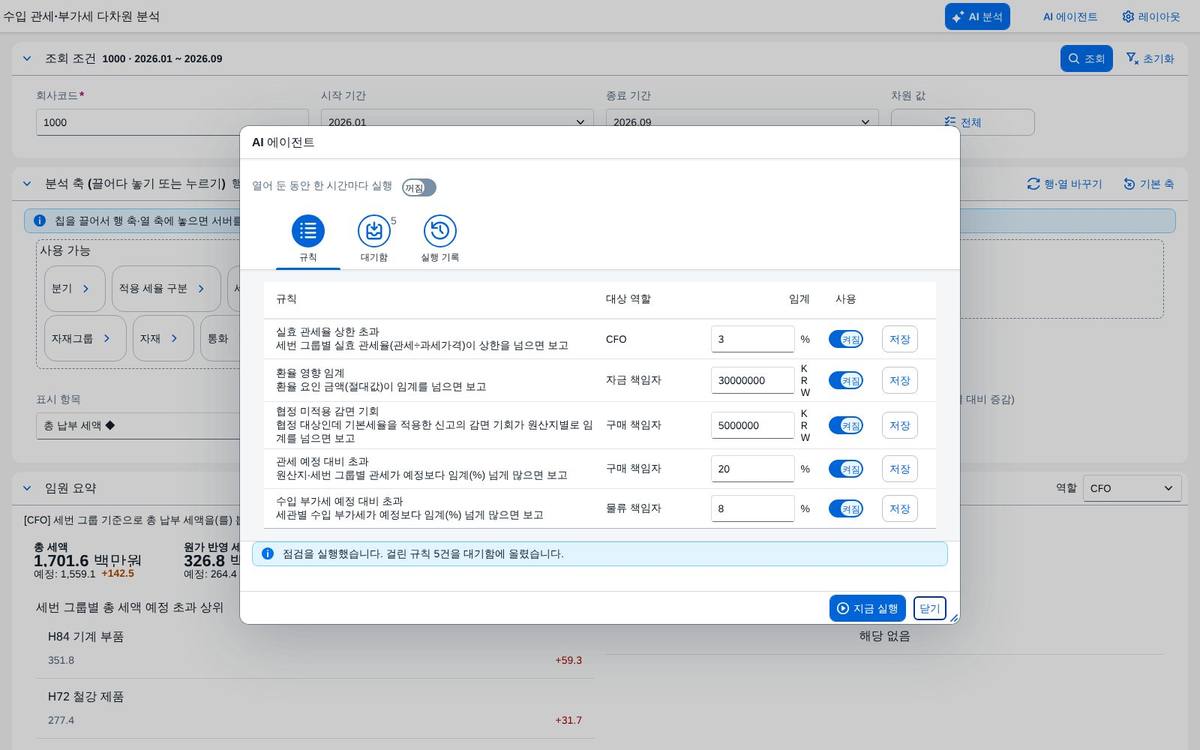Click the 적용 세율 구분 chip
Viewport: 1200px width, 750px height.
[166, 288]
